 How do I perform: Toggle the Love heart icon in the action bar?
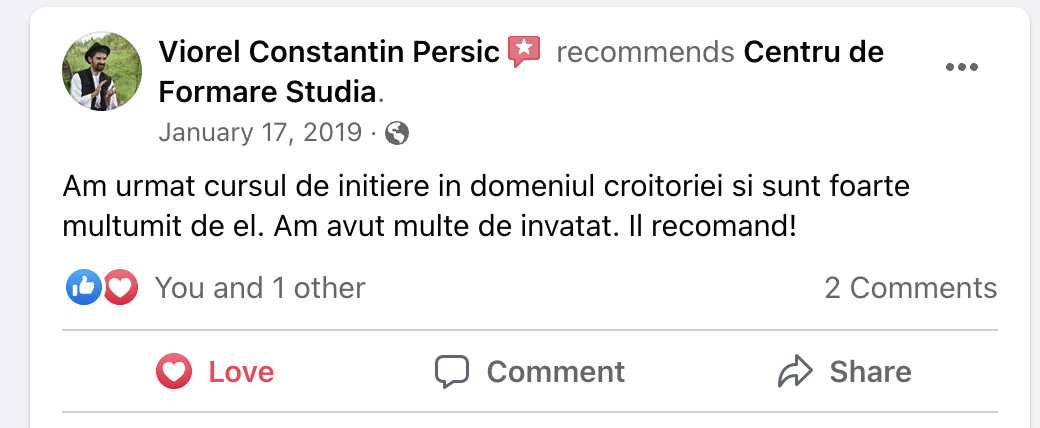click(x=174, y=372)
